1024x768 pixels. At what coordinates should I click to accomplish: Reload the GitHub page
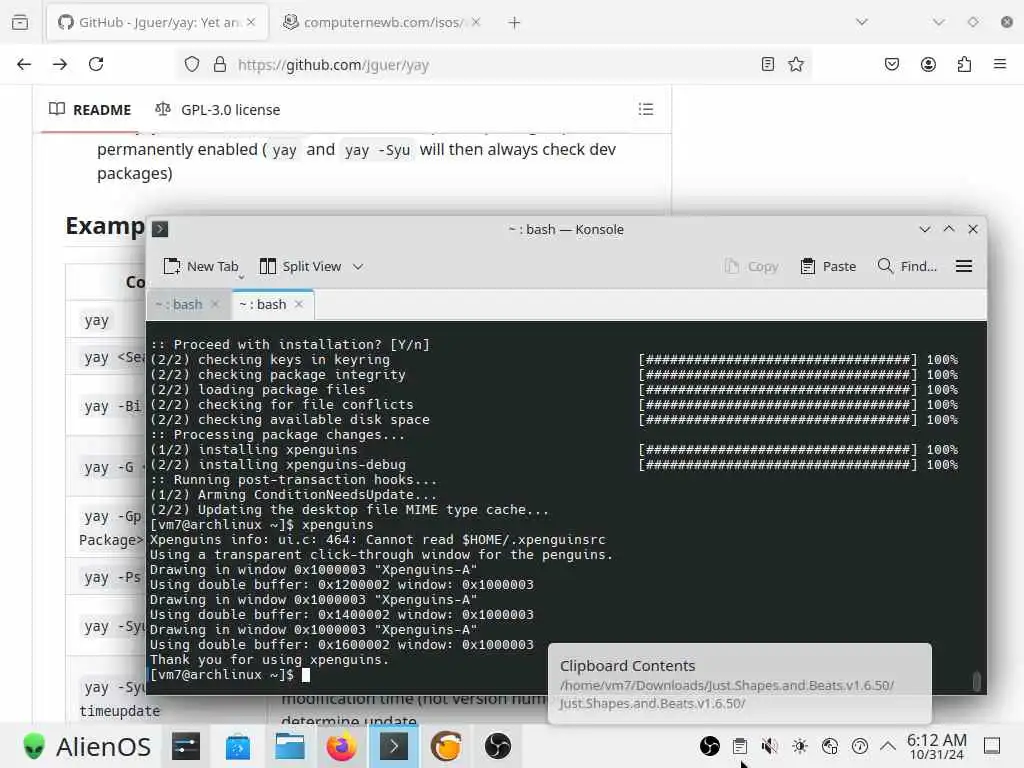click(96, 64)
